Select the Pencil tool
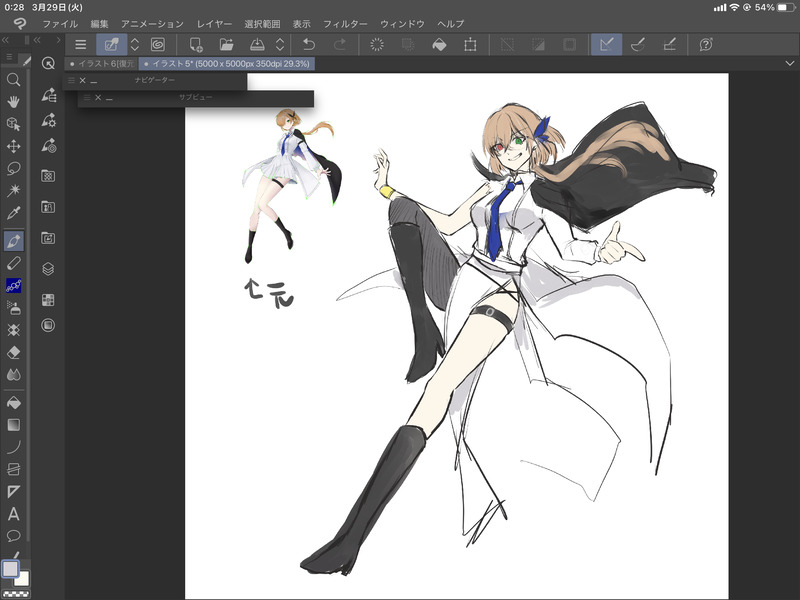This screenshot has height=600, width=800. pos(13,263)
